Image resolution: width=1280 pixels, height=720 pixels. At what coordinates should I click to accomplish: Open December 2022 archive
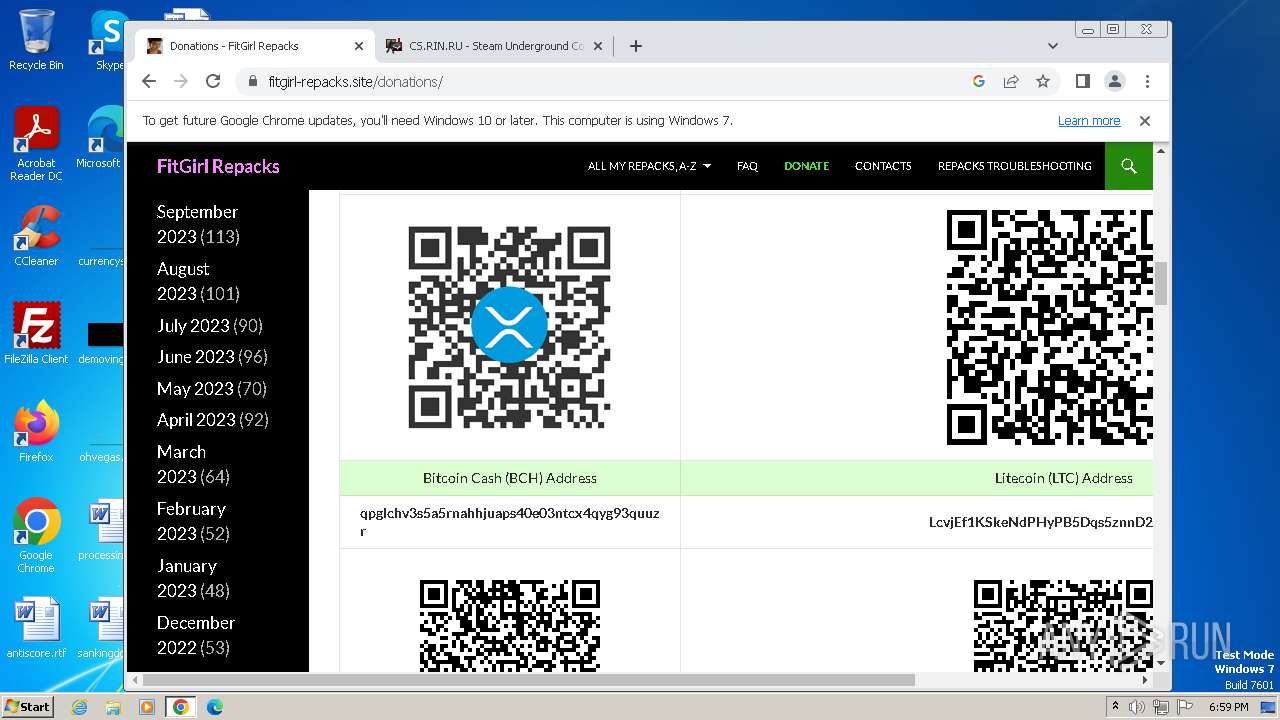196,635
